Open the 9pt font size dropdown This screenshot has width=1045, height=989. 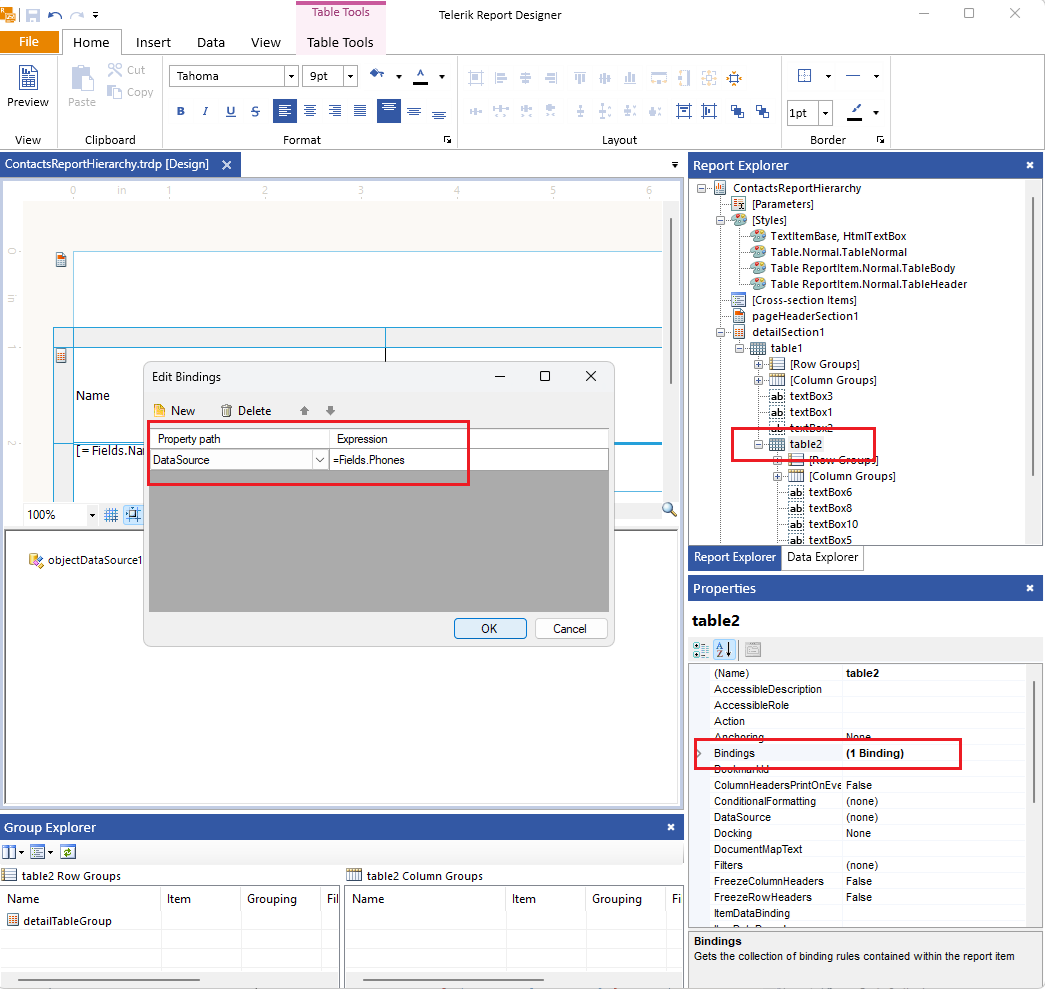tap(351, 77)
